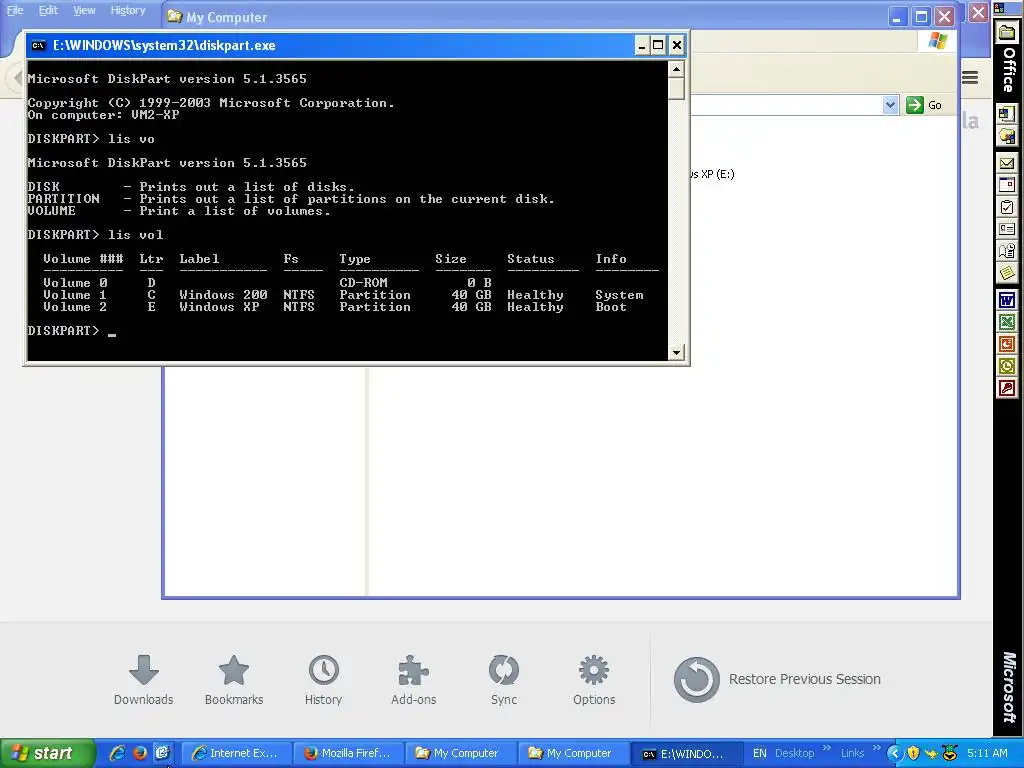Image resolution: width=1024 pixels, height=768 pixels.
Task: Launch Firefox from Quick Launch
Action: tap(140, 753)
